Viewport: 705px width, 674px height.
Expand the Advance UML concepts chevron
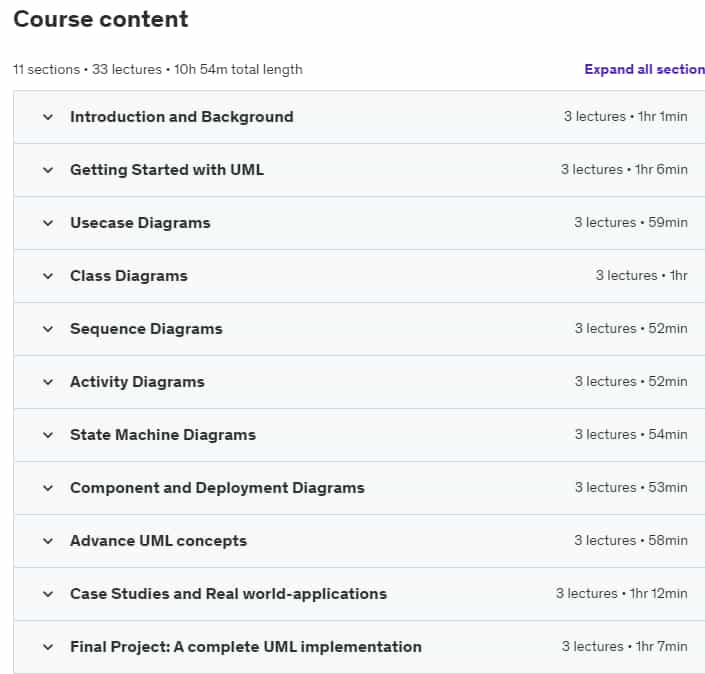coord(48,541)
